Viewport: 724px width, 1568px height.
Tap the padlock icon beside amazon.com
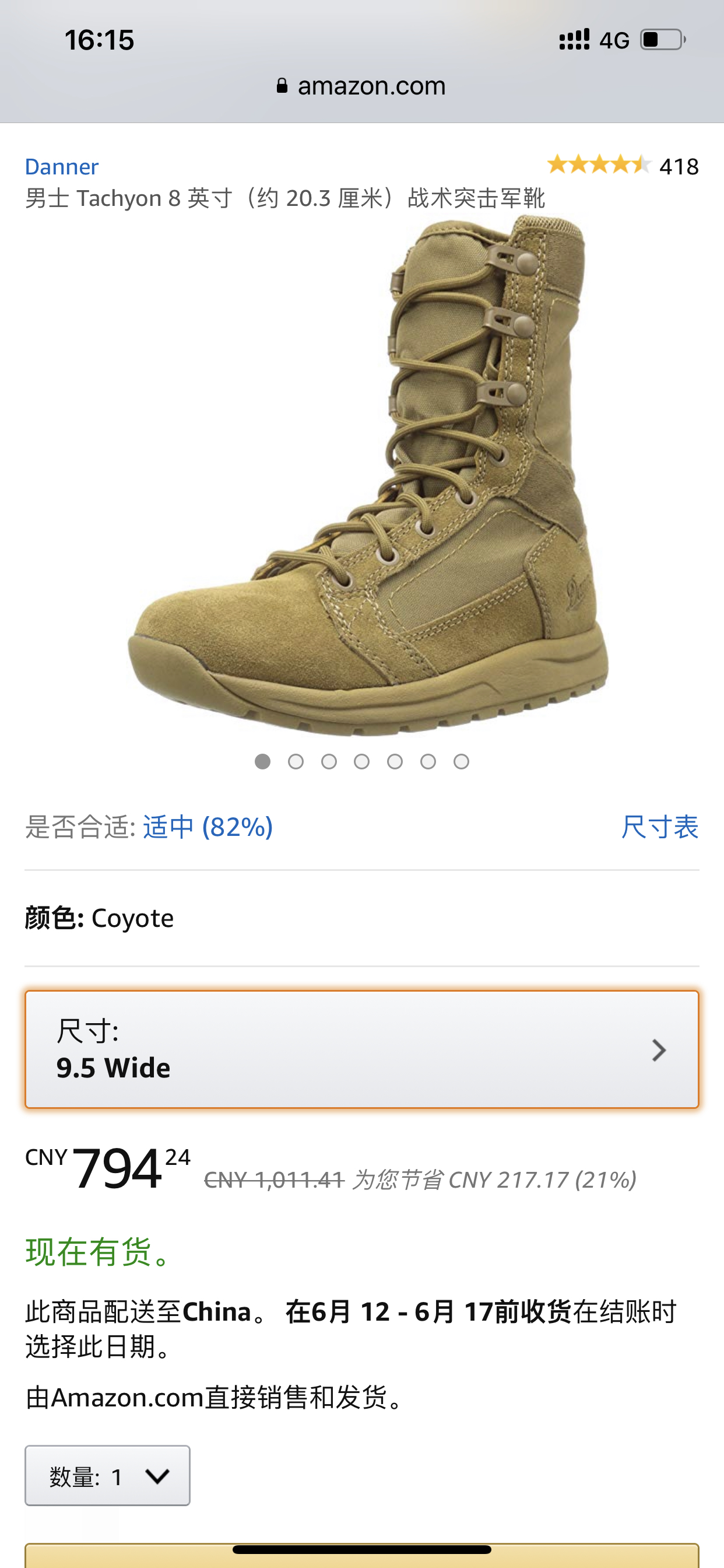282,86
